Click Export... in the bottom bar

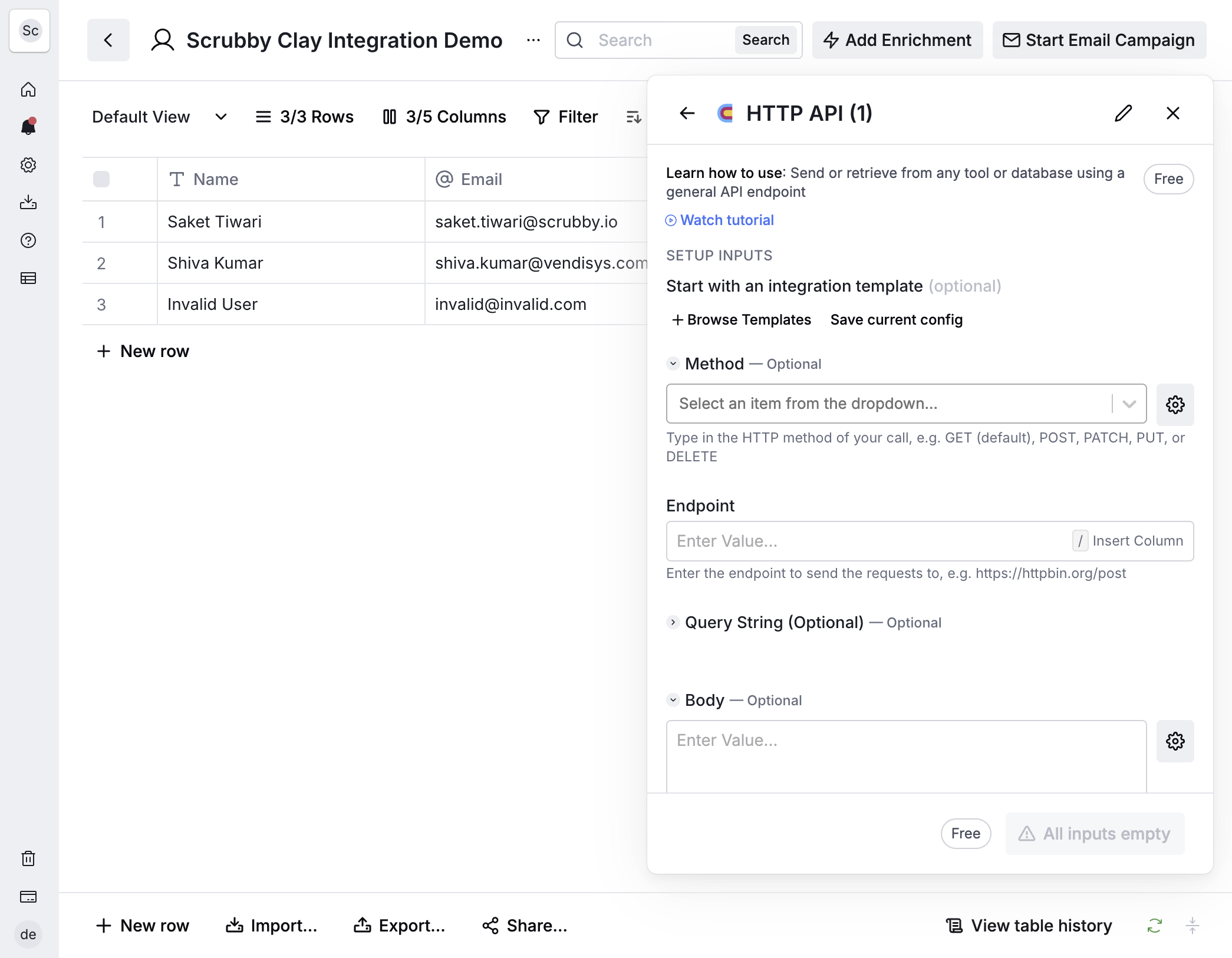click(x=400, y=926)
